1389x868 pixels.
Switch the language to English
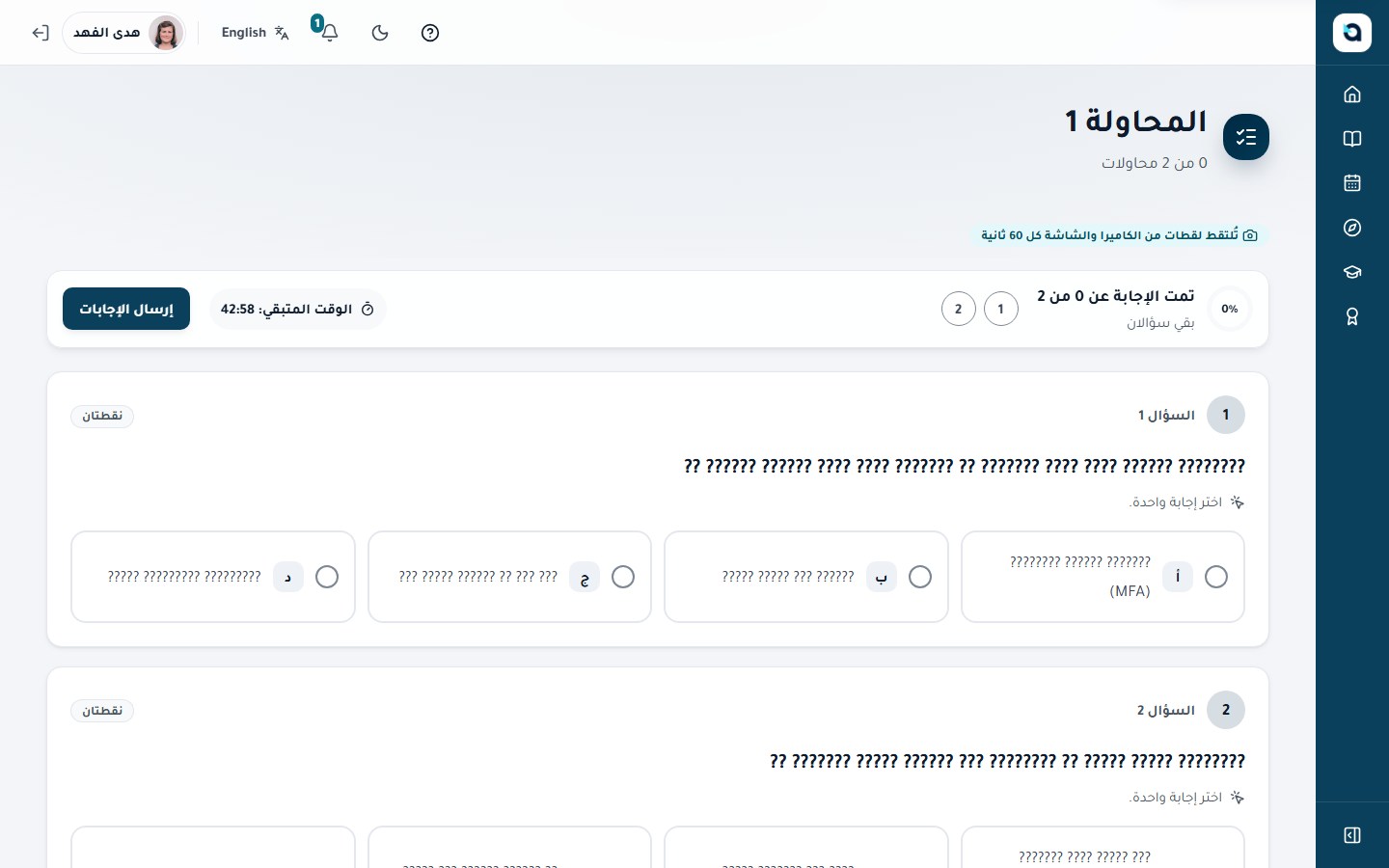point(255,33)
